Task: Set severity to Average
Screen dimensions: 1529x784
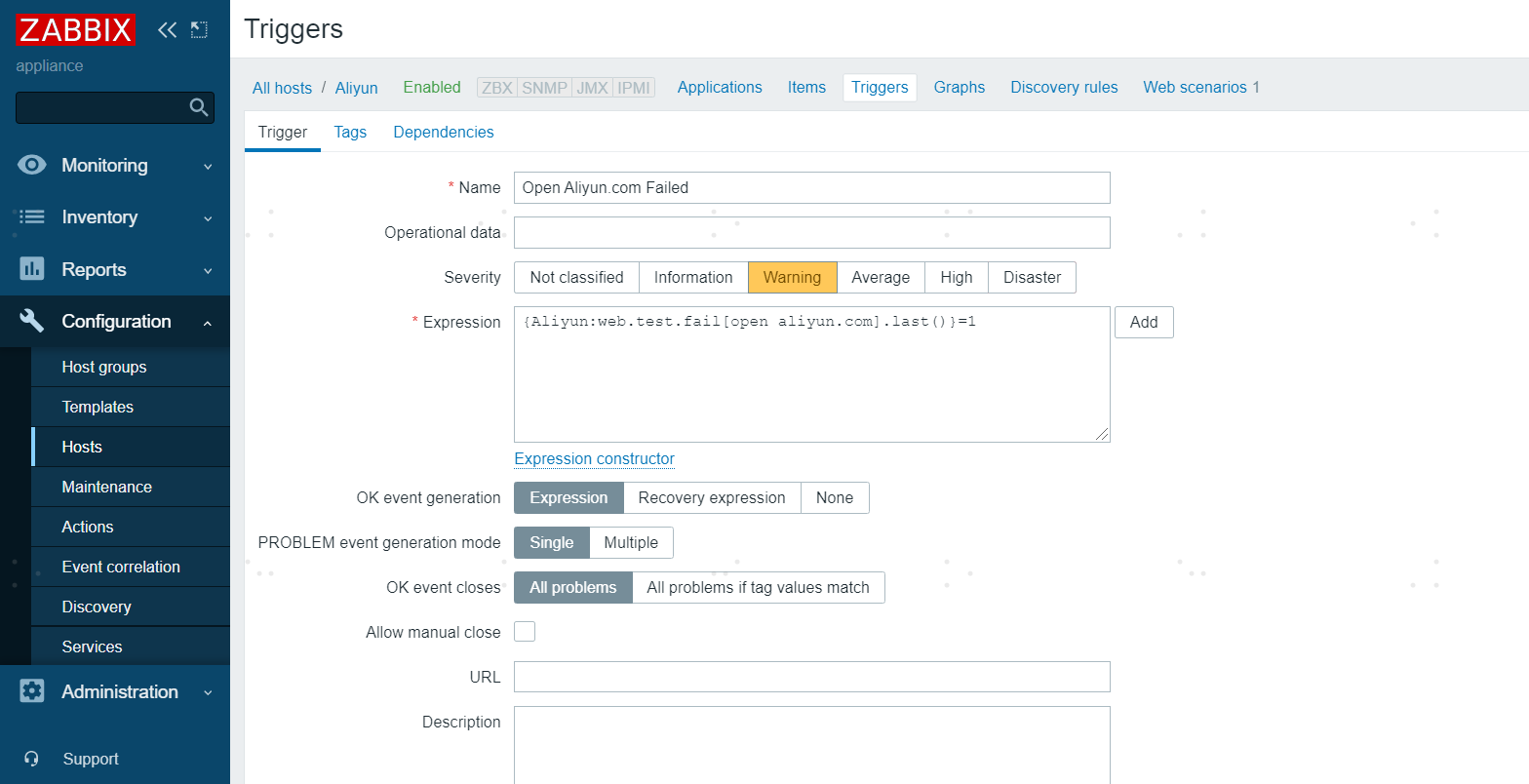Action: [881, 277]
